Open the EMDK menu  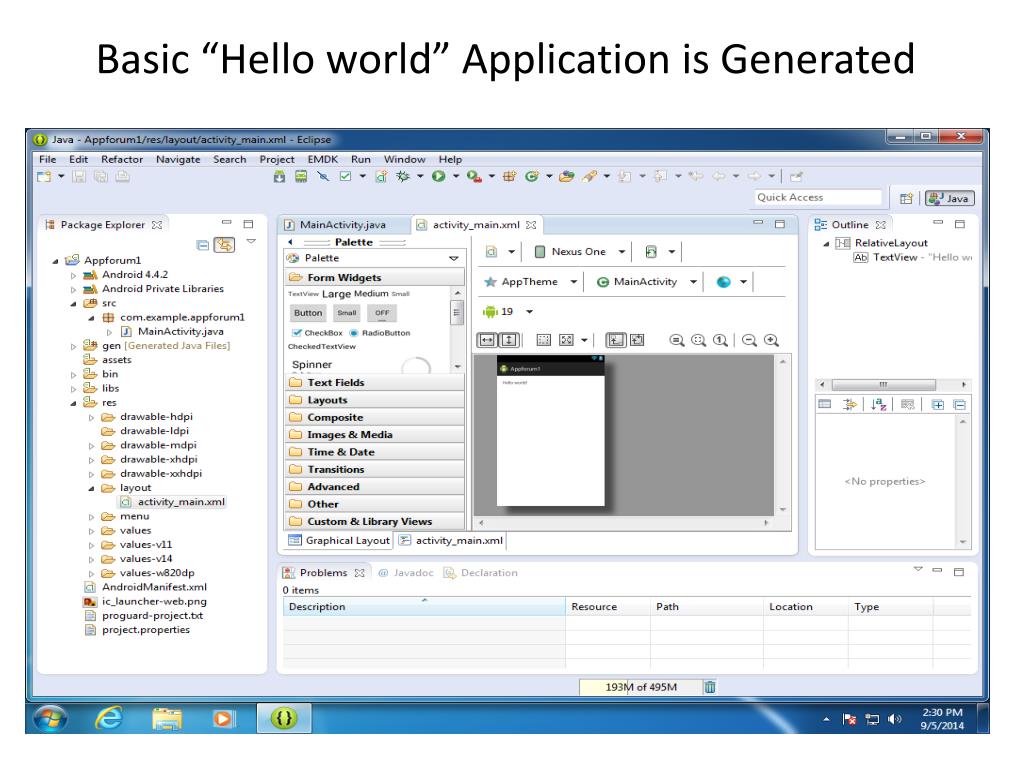click(323, 159)
